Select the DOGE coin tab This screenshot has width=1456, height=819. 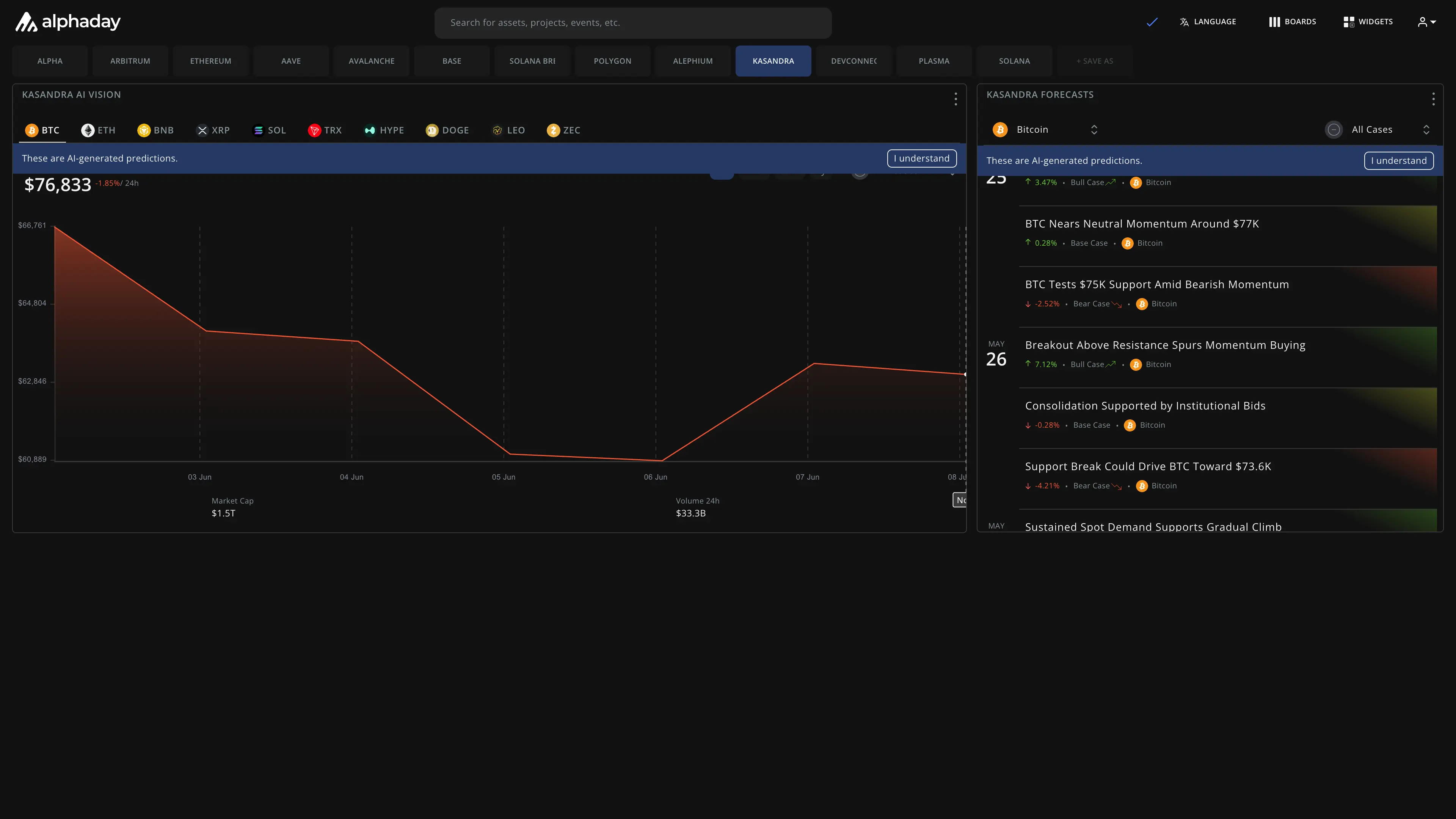coord(448,130)
